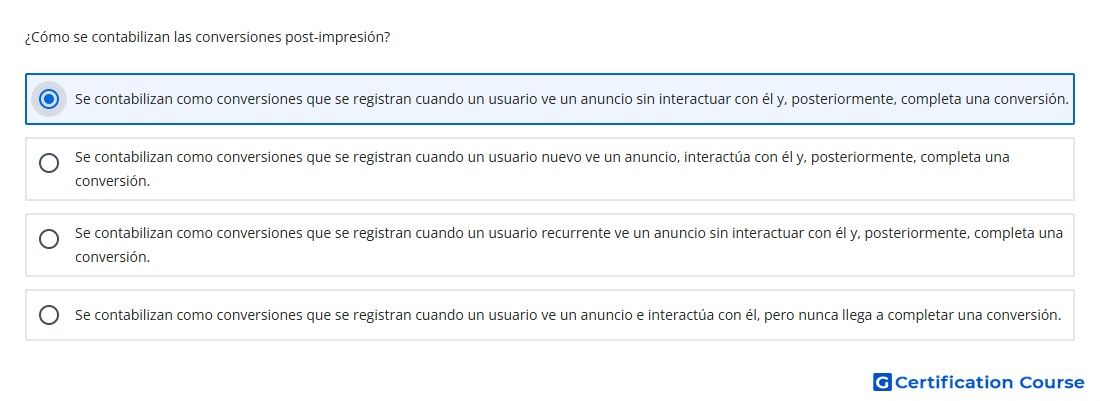
Task: Click the word 'post-impresión' in the question
Action: click(335, 37)
